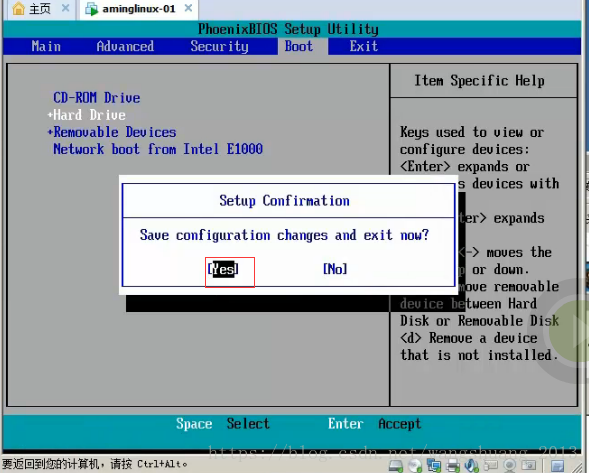
Task: Click the Enter Accept key hint
Action: click(x=375, y=424)
